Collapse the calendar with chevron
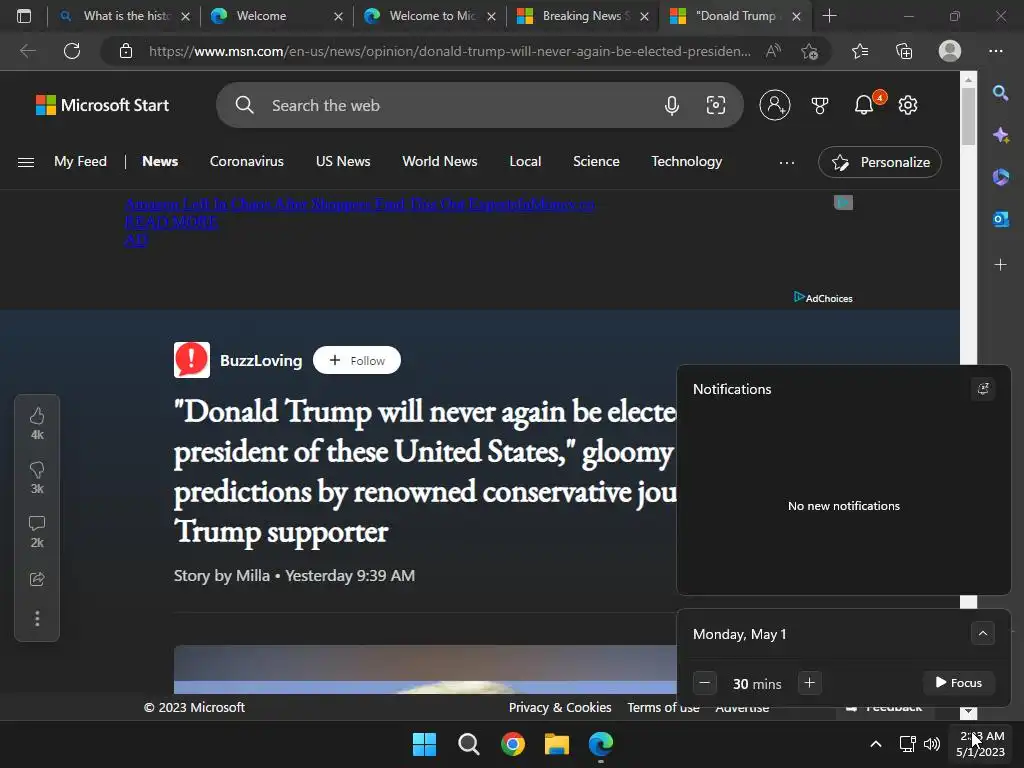Viewport: 1024px width, 768px height. pyautogui.click(x=983, y=633)
